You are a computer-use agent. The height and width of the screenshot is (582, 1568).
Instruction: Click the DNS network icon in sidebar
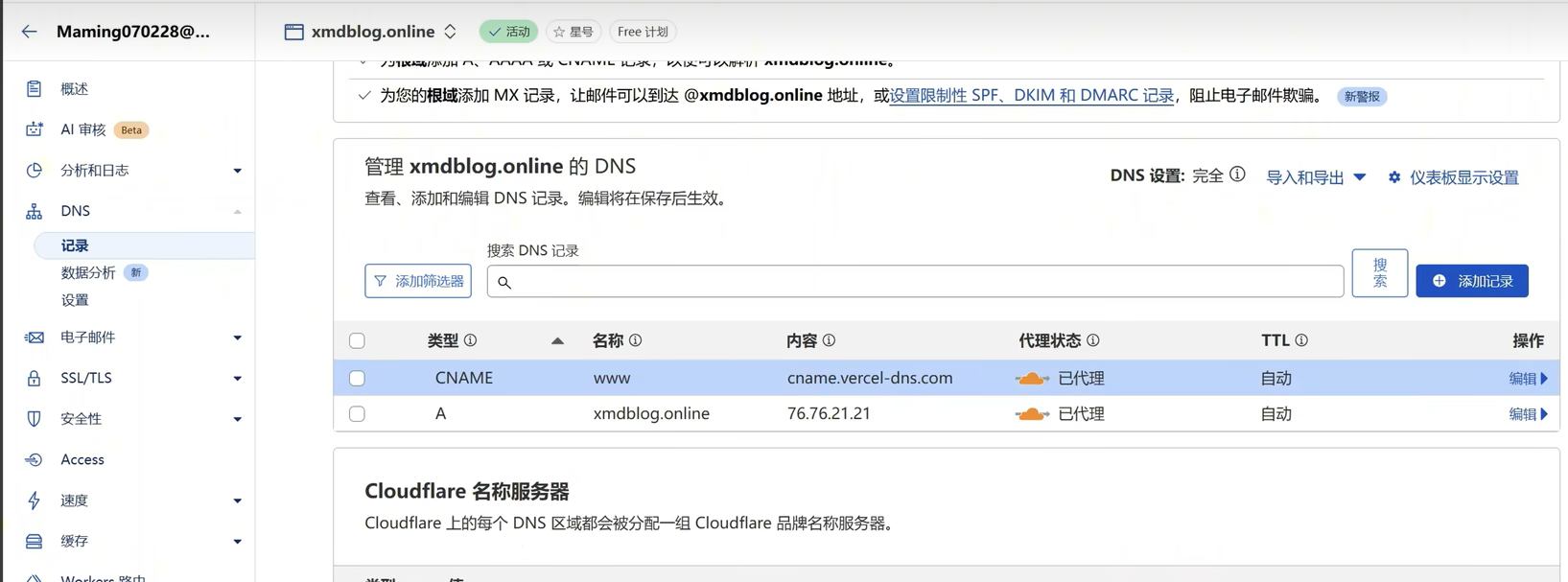(35, 211)
